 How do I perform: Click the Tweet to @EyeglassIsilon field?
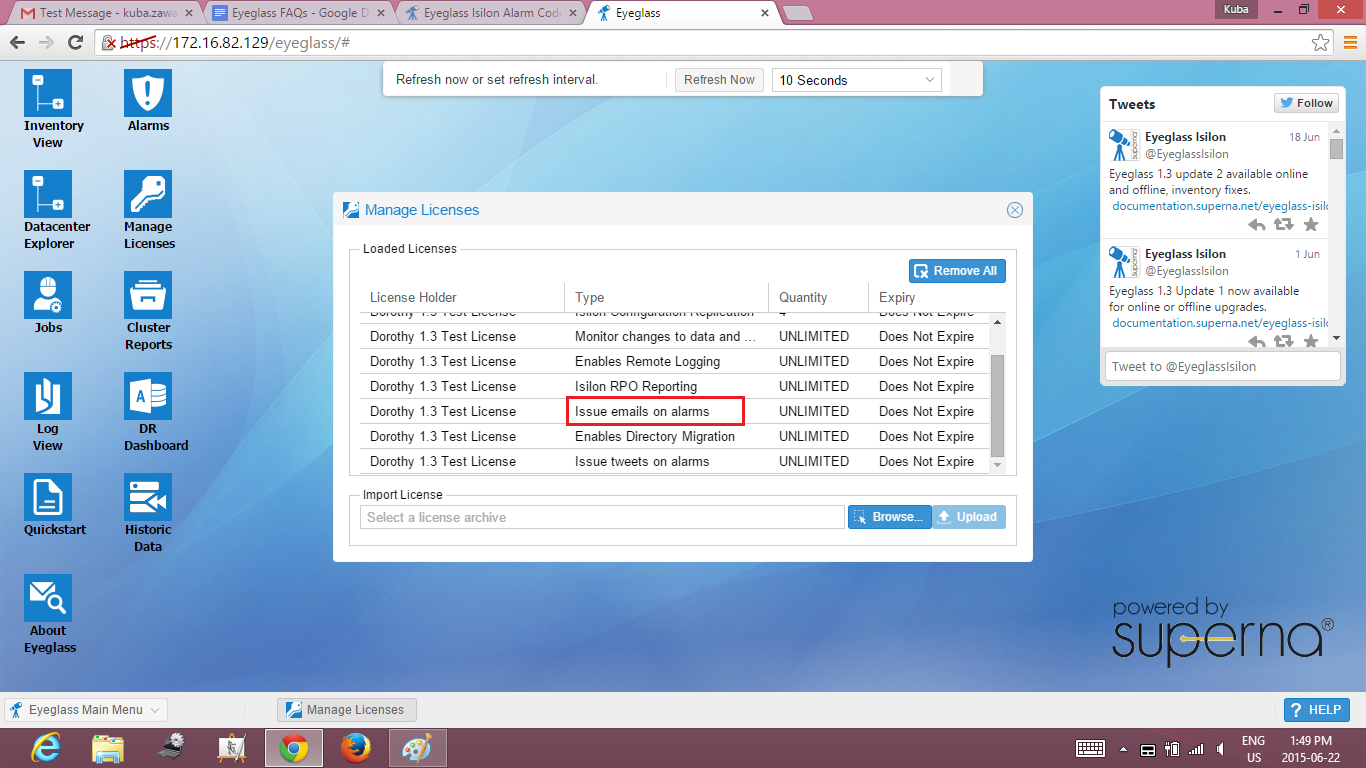pyautogui.click(x=1222, y=366)
